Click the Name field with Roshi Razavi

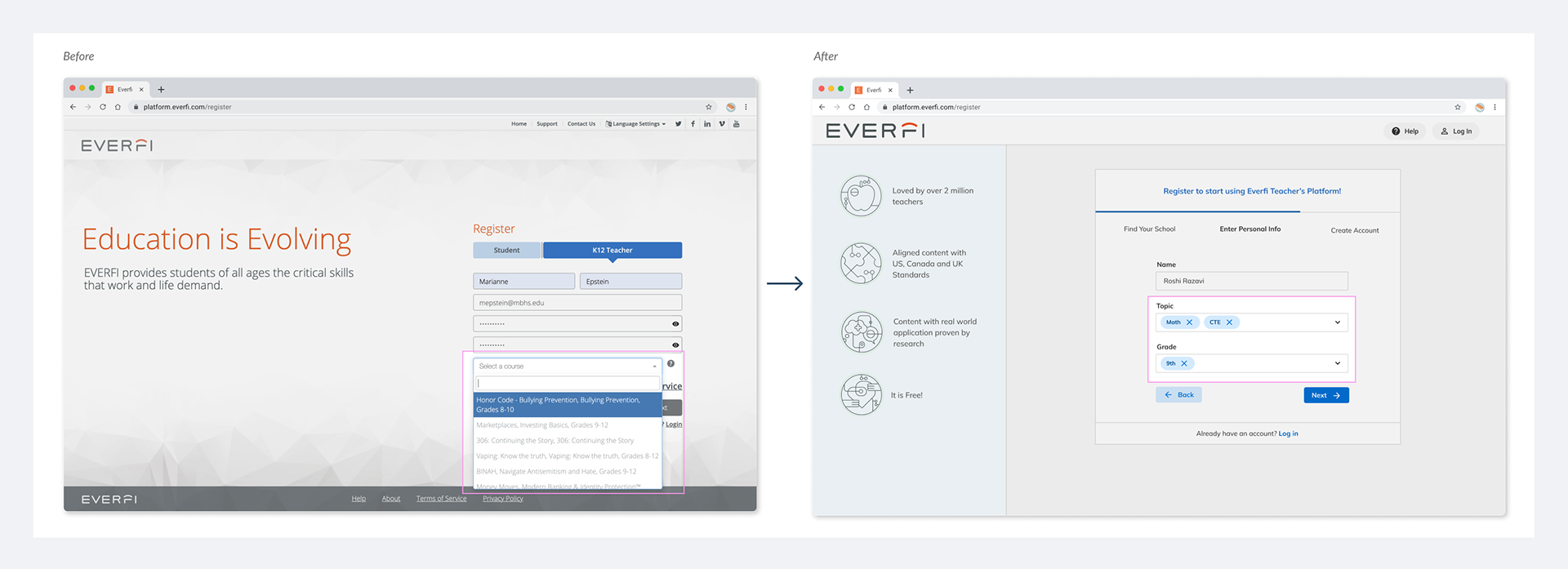tap(1251, 281)
